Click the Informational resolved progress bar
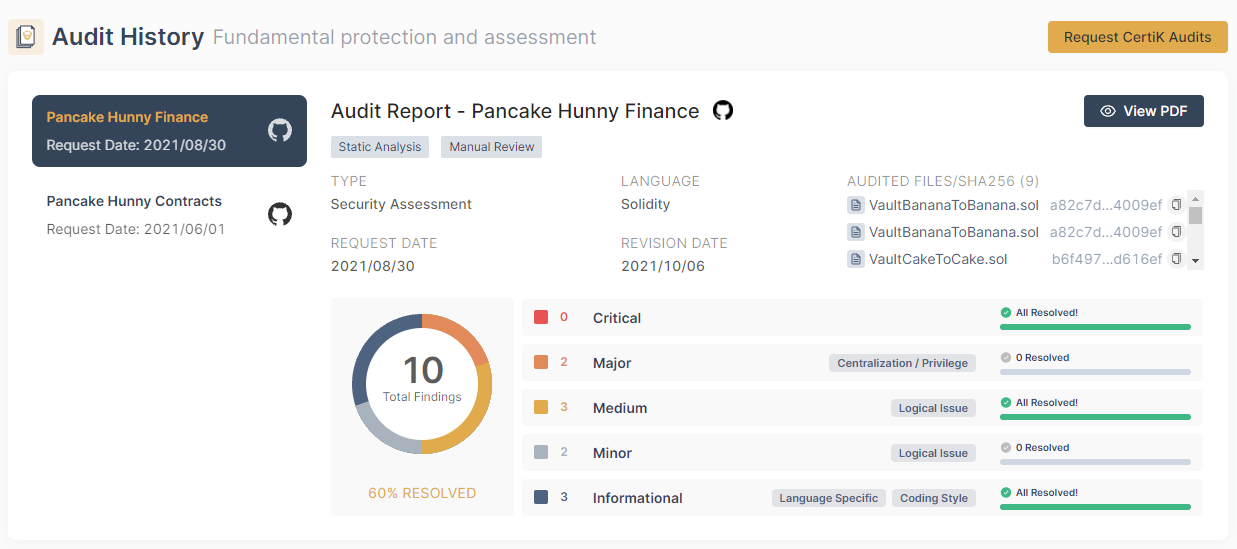Screen dimensions: 1237x549 click(1095, 507)
